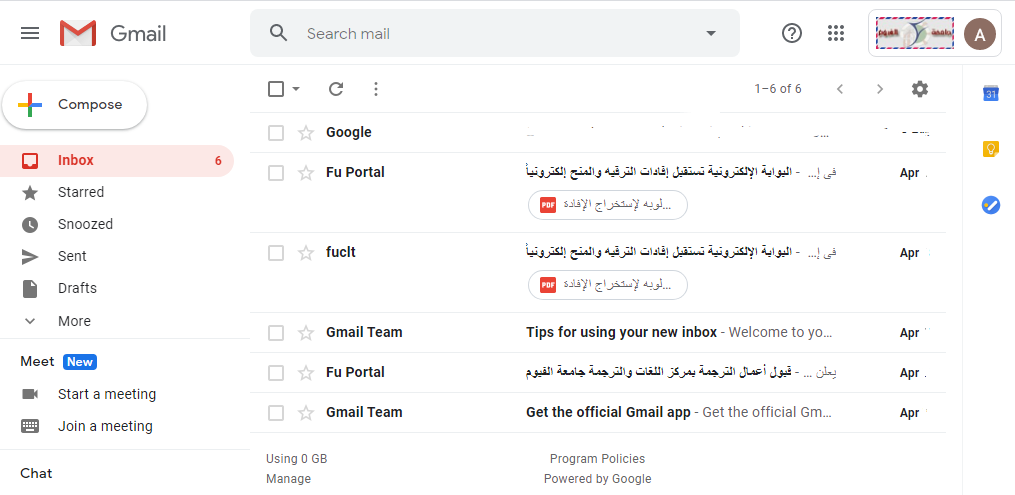Open PDF attachment in first Fu Portal email
This screenshot has width=1015, height=495.
point(608,205)
